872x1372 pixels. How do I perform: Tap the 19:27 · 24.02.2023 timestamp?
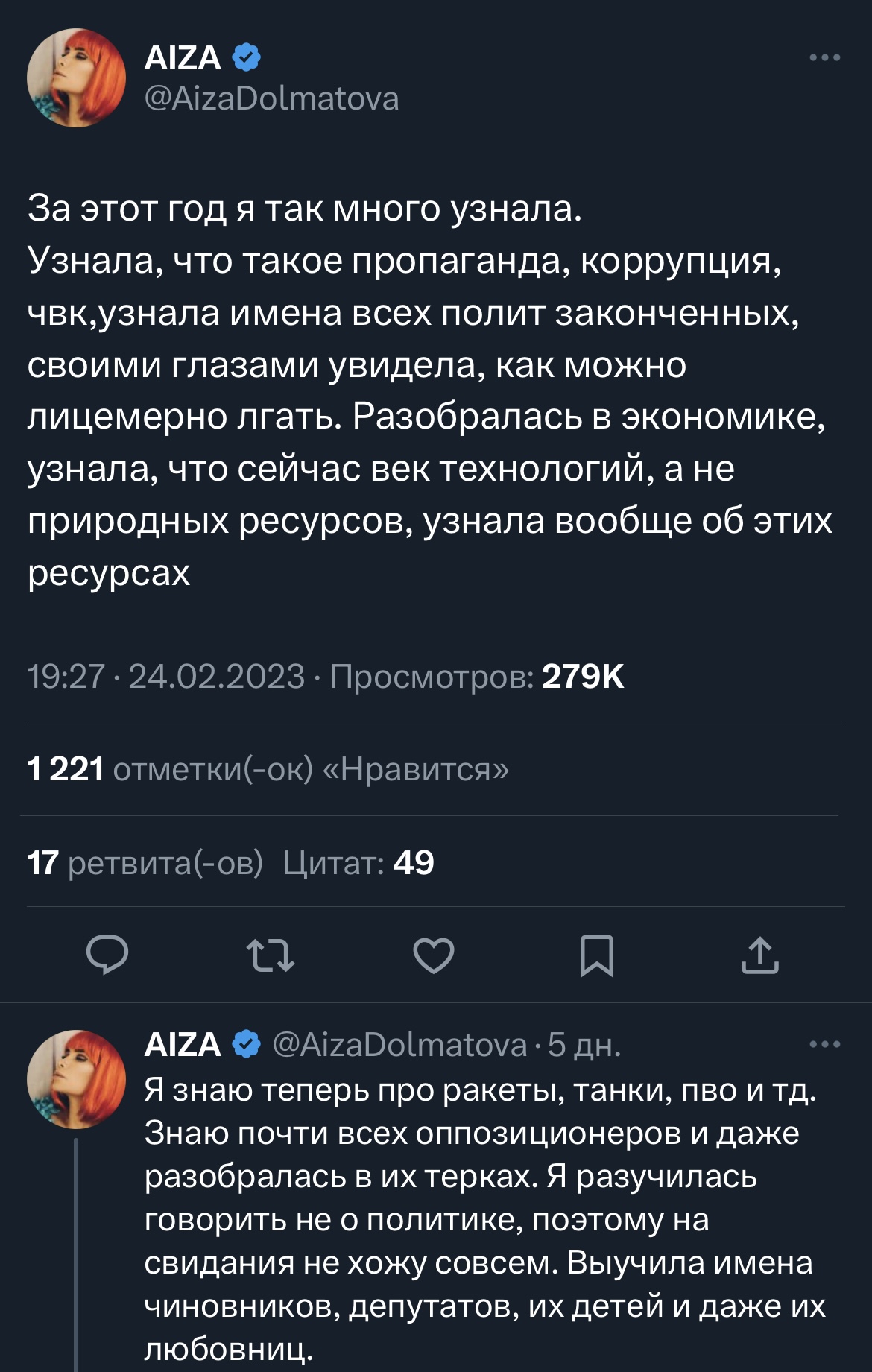pyautogui.click(x=165, y=677)
